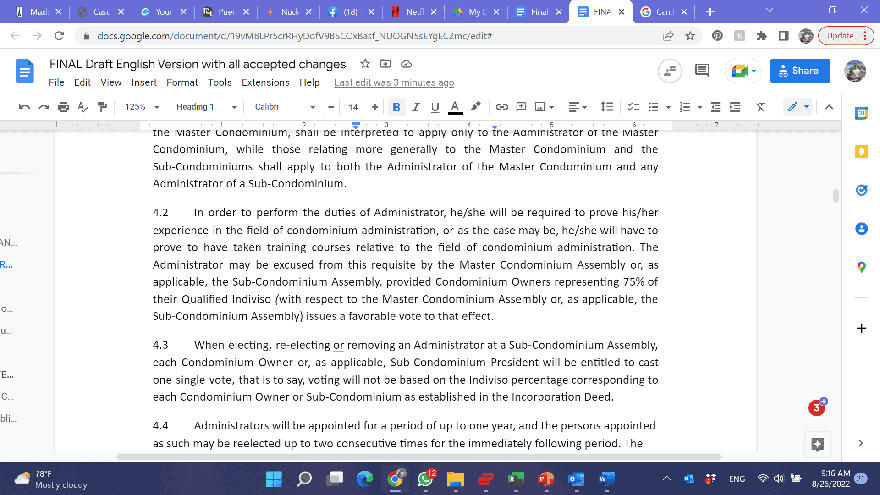
Task: Open the last edit history link
Action: point(393,83)
